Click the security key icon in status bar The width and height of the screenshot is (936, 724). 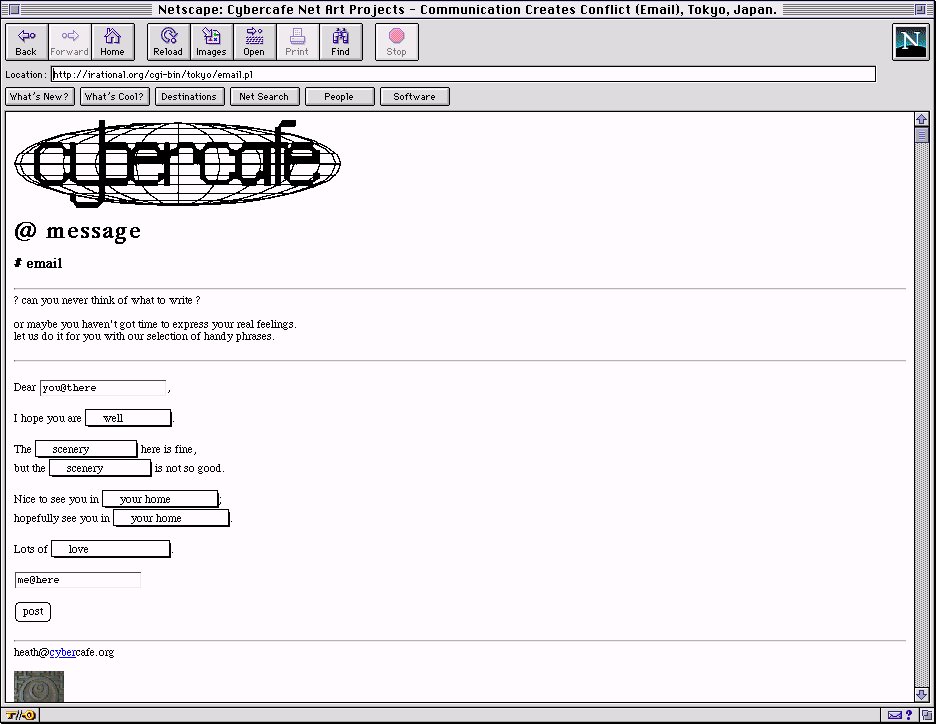coord(21,715)
